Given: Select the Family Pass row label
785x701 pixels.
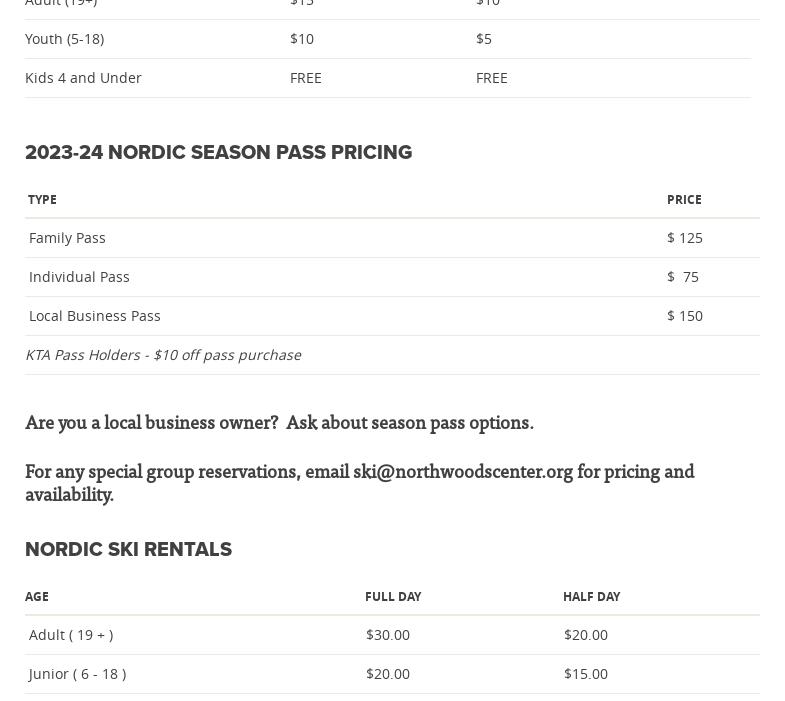Looking at the screenshot, I should tap(67, 238).
